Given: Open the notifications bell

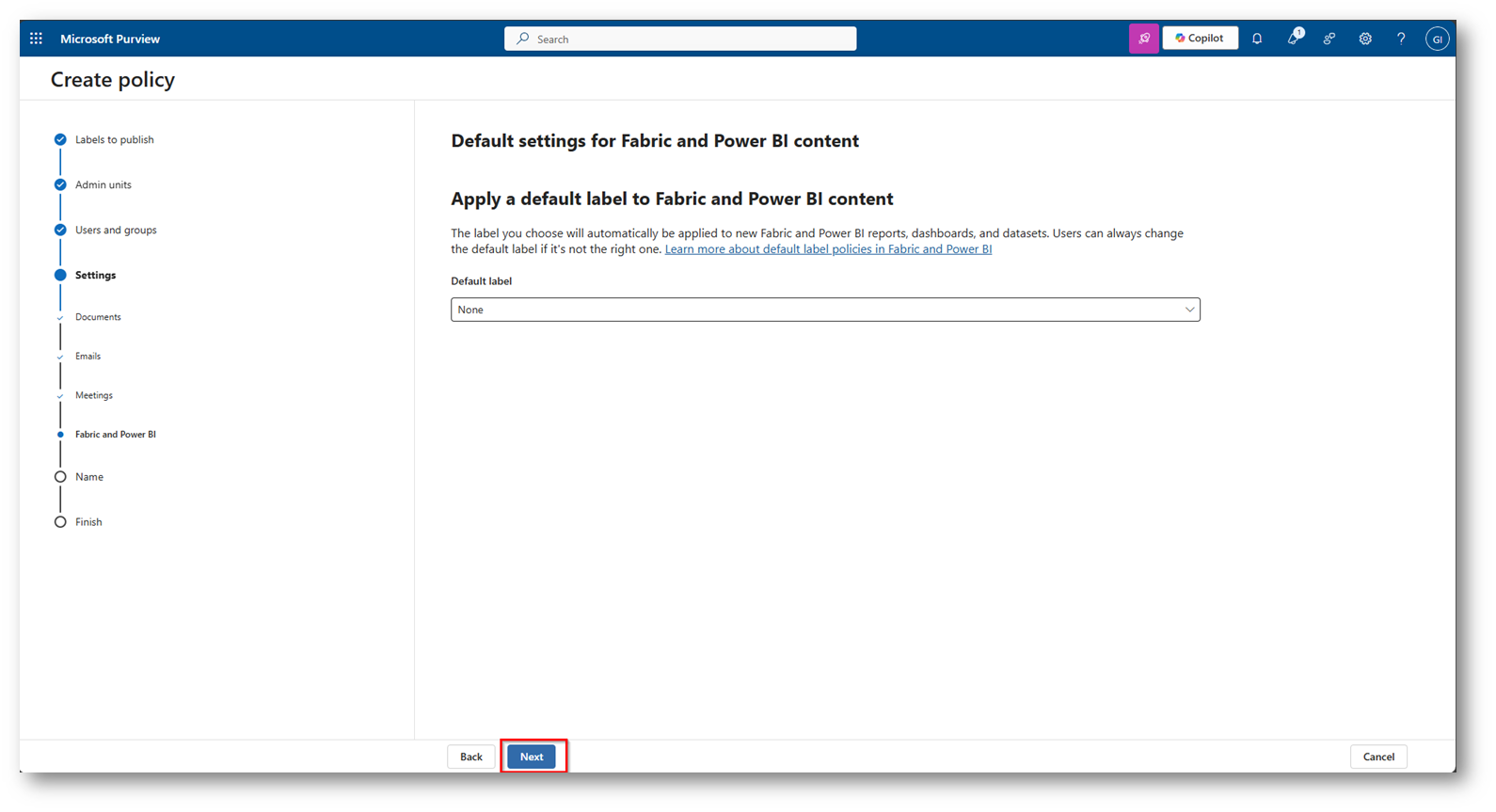Looking at the screenshot, I should coord(1257,39).
